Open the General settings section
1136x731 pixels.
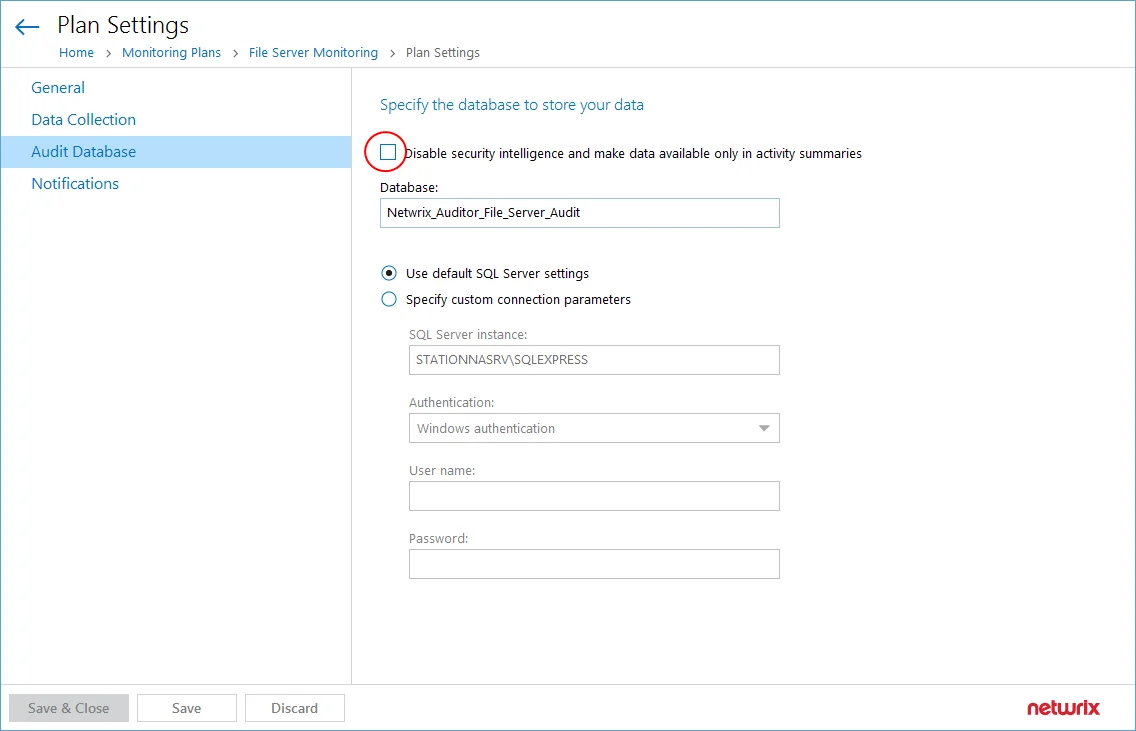[x=58, y=88]
